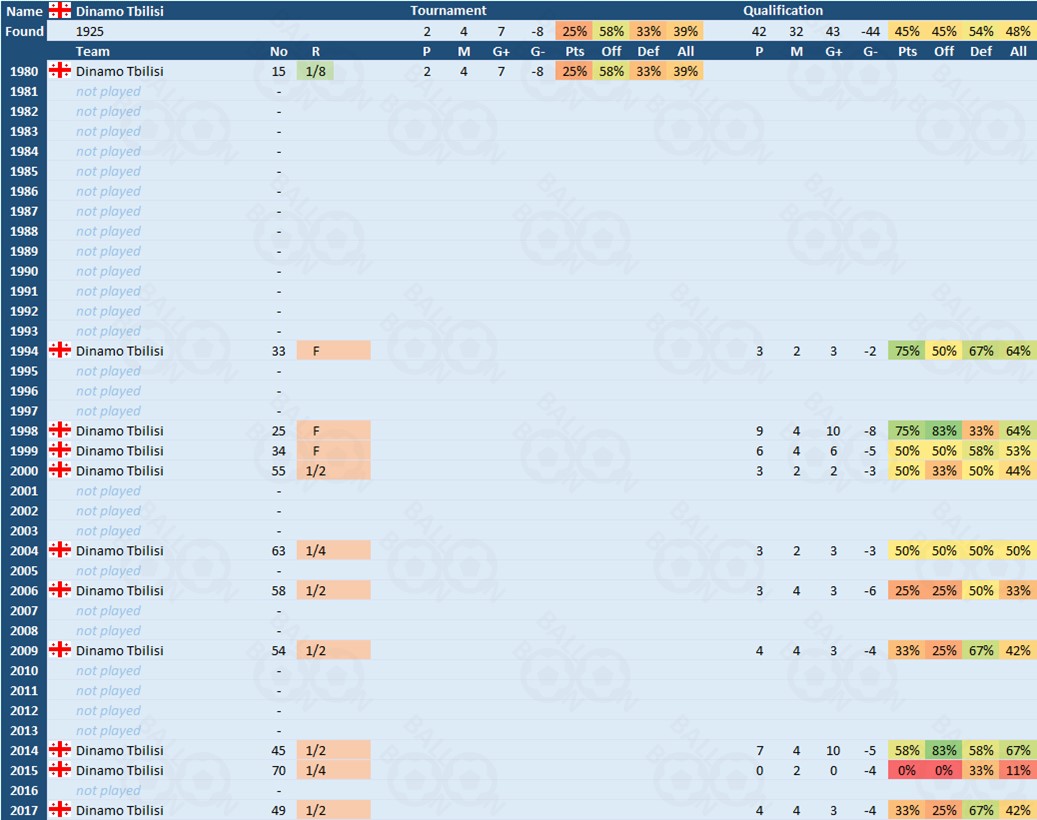This screenshot has height=820, width=1037.
Task: Click the 'not played' entry for 1987
Action: point(108,211)
